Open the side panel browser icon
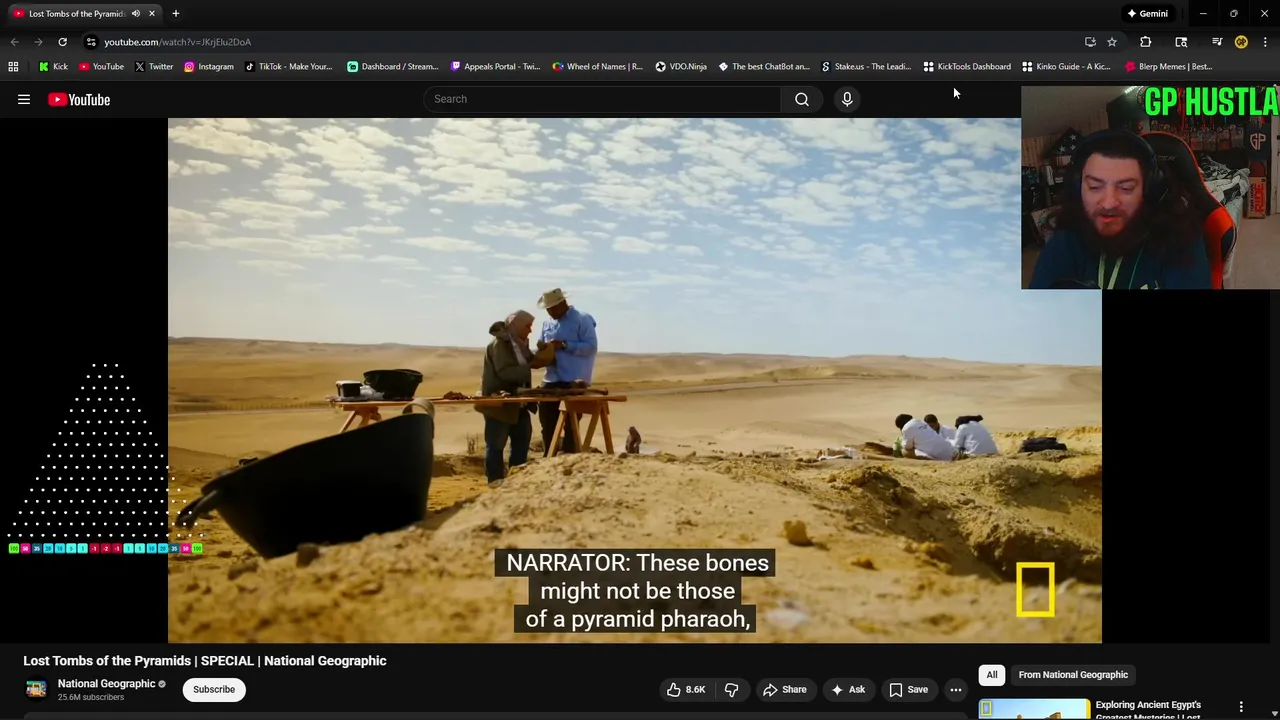The image size is (1280, 720). (x=1181, y=42)
